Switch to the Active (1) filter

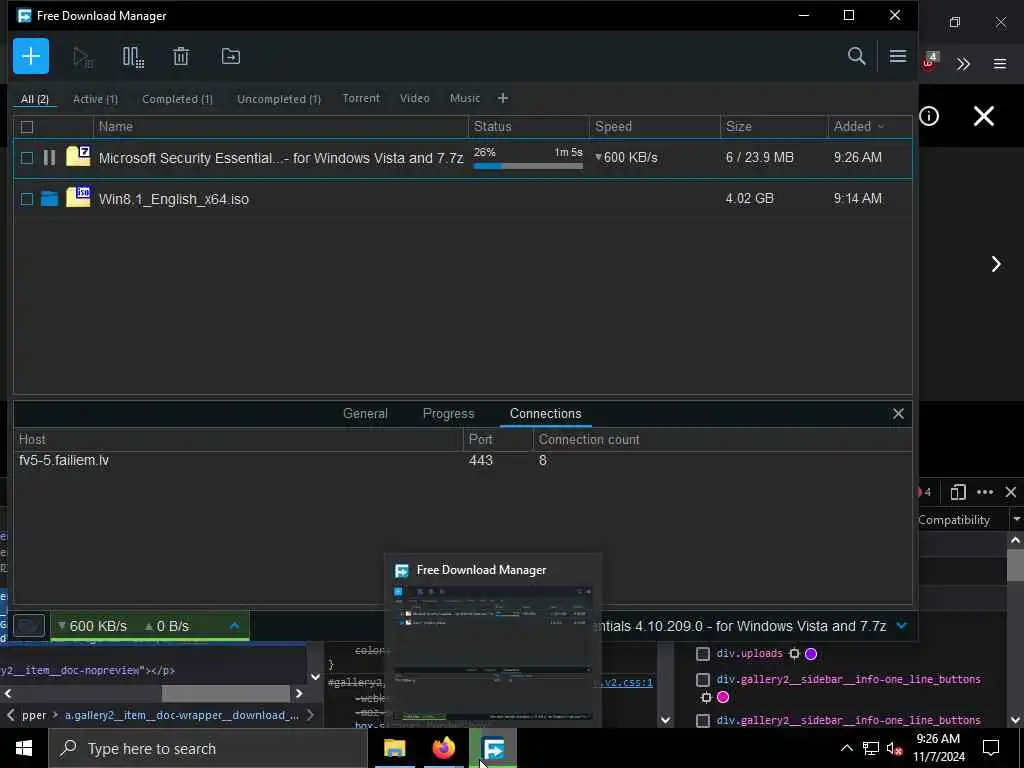click(95, 99)
